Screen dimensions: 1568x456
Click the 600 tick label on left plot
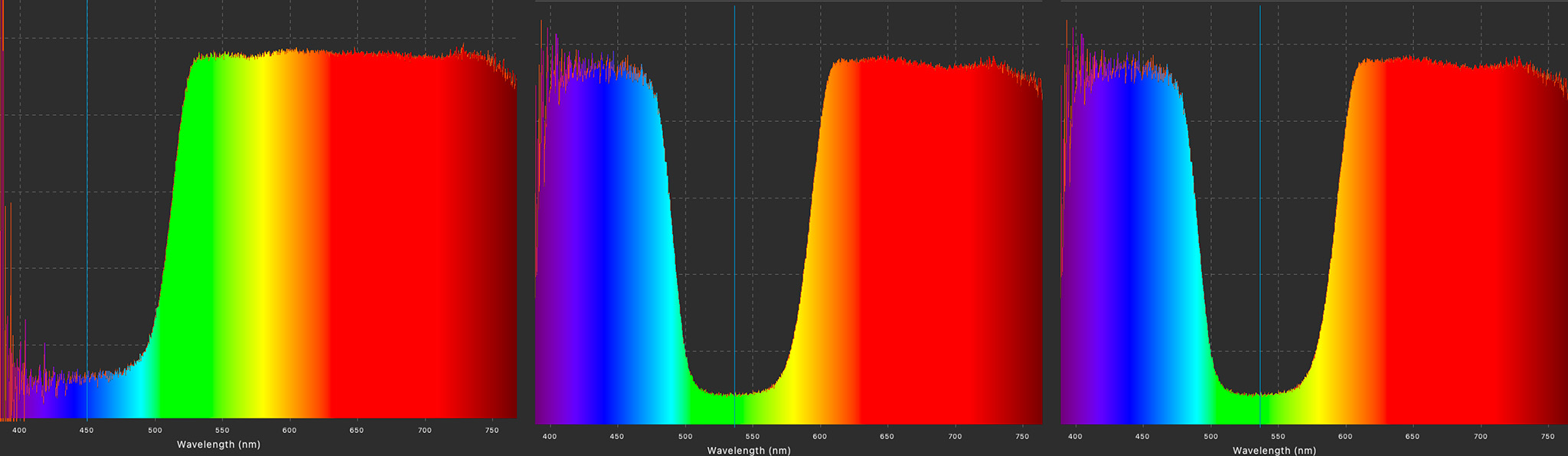289,431
